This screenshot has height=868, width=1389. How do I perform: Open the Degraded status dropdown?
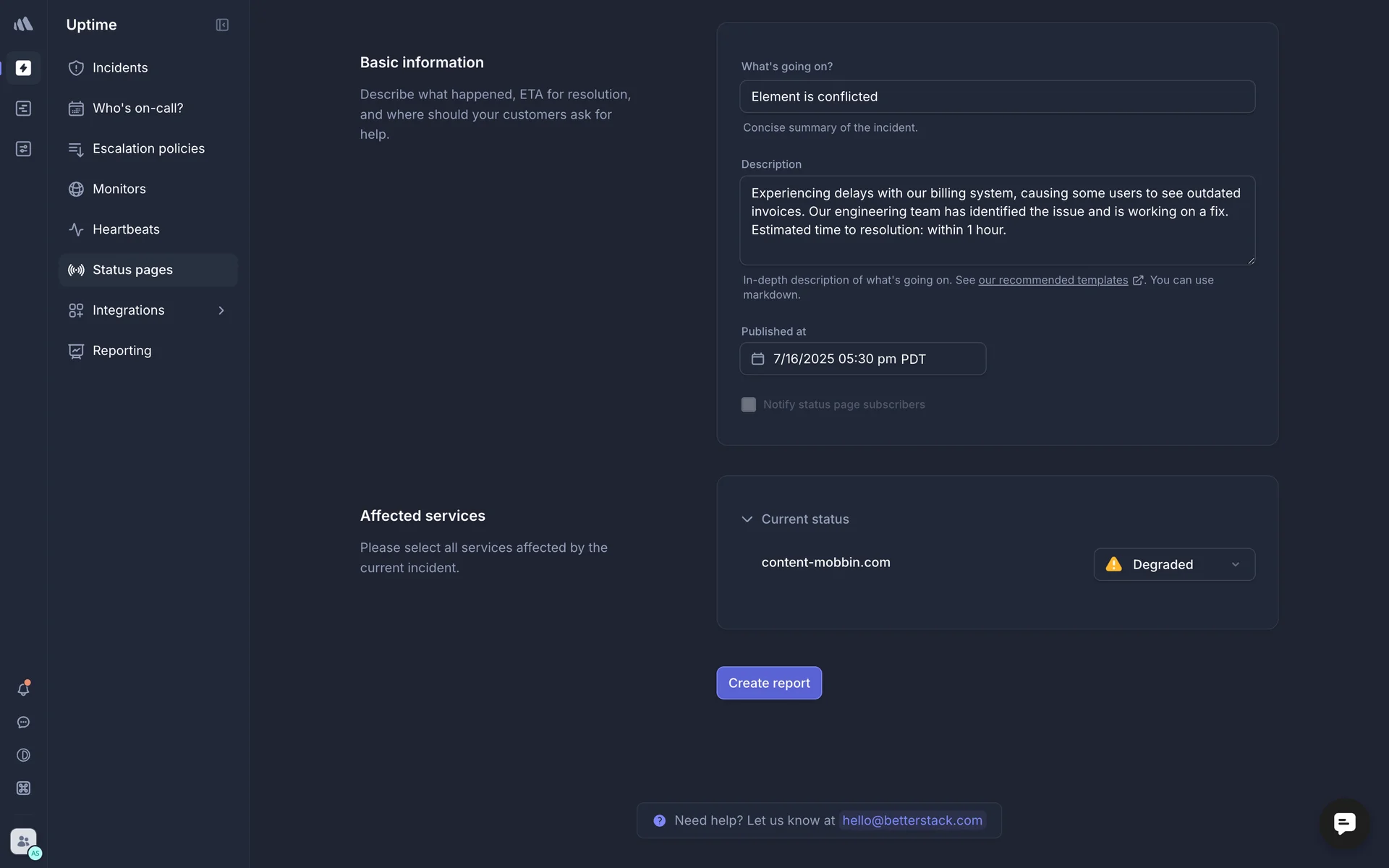click(x=1173, y=564)
